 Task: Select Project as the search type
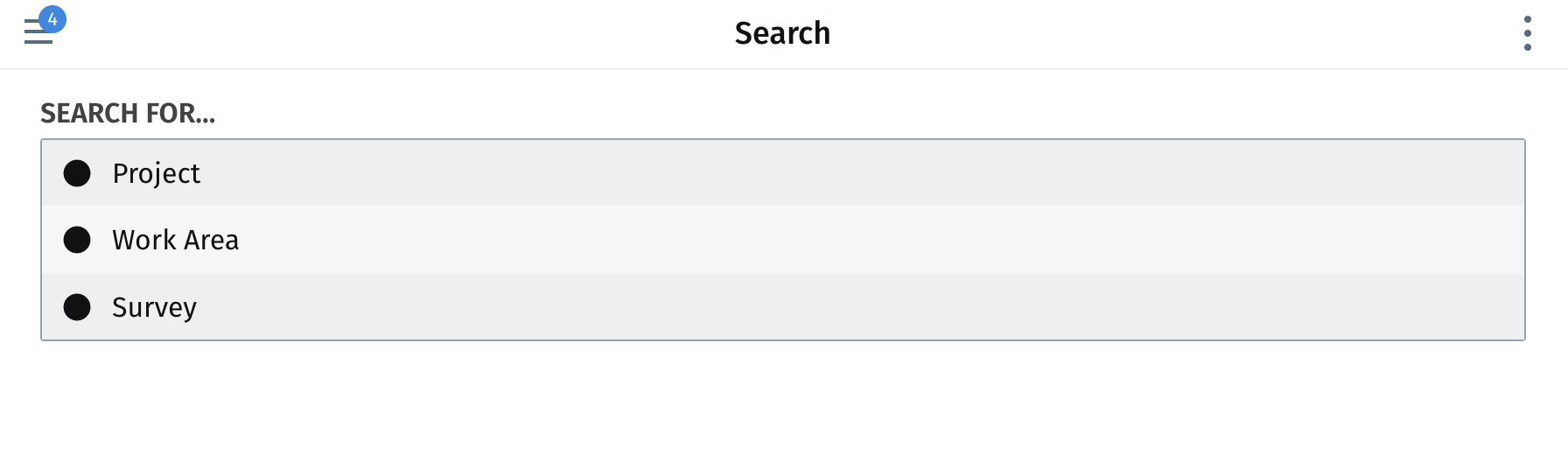pos(783,173)
